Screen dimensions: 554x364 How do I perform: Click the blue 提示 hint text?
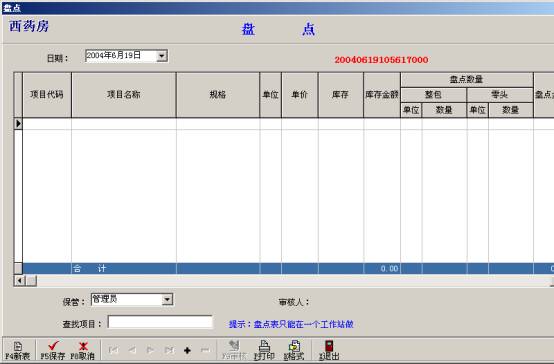click(x=291, y=324)
